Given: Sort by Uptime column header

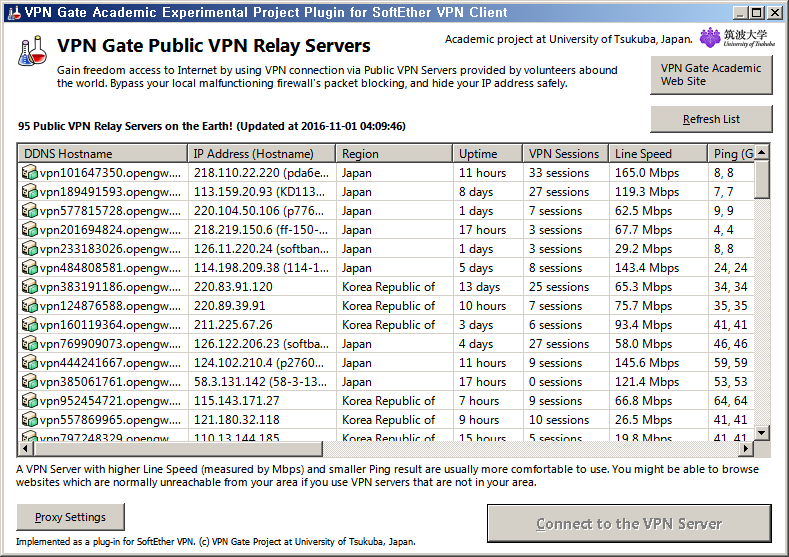Looking at the screenshot, I should pos(487,154).
